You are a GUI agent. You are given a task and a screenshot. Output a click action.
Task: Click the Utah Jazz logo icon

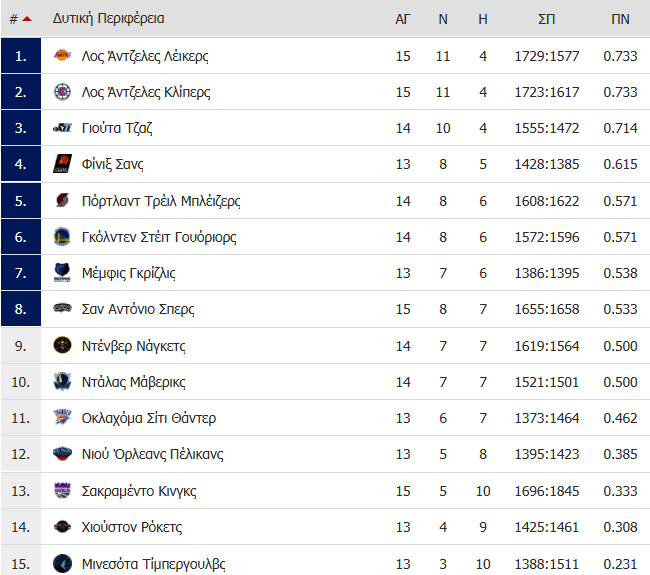62,128
